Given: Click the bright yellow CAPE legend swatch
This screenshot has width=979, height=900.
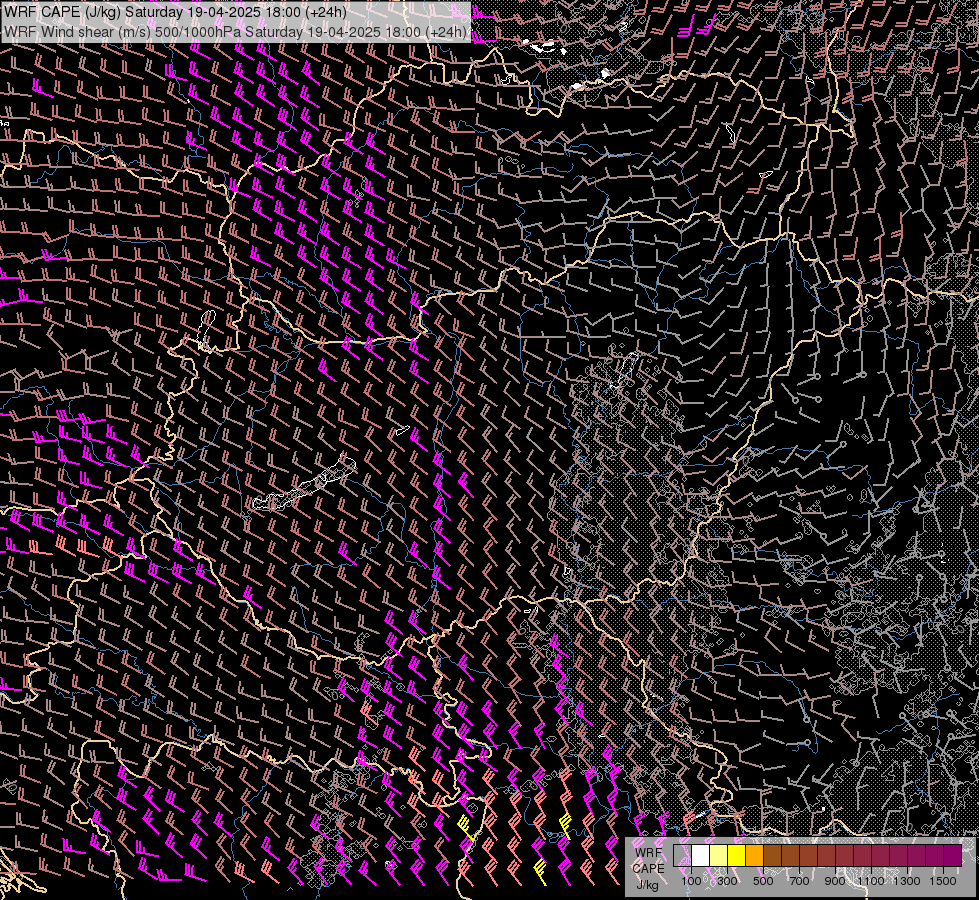Looking at the screenshot, I should [x=737, y=856].
